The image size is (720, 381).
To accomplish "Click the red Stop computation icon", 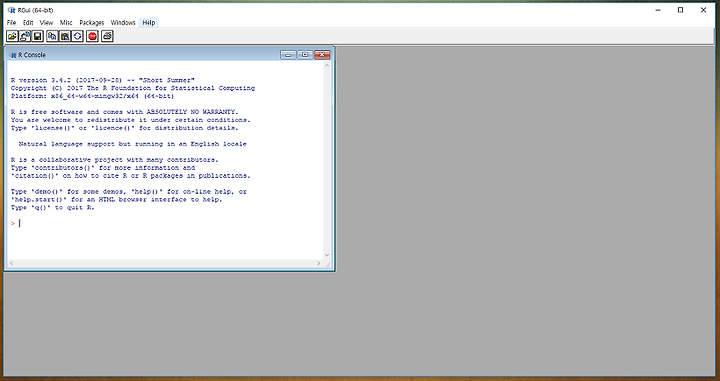I will 92,36.
